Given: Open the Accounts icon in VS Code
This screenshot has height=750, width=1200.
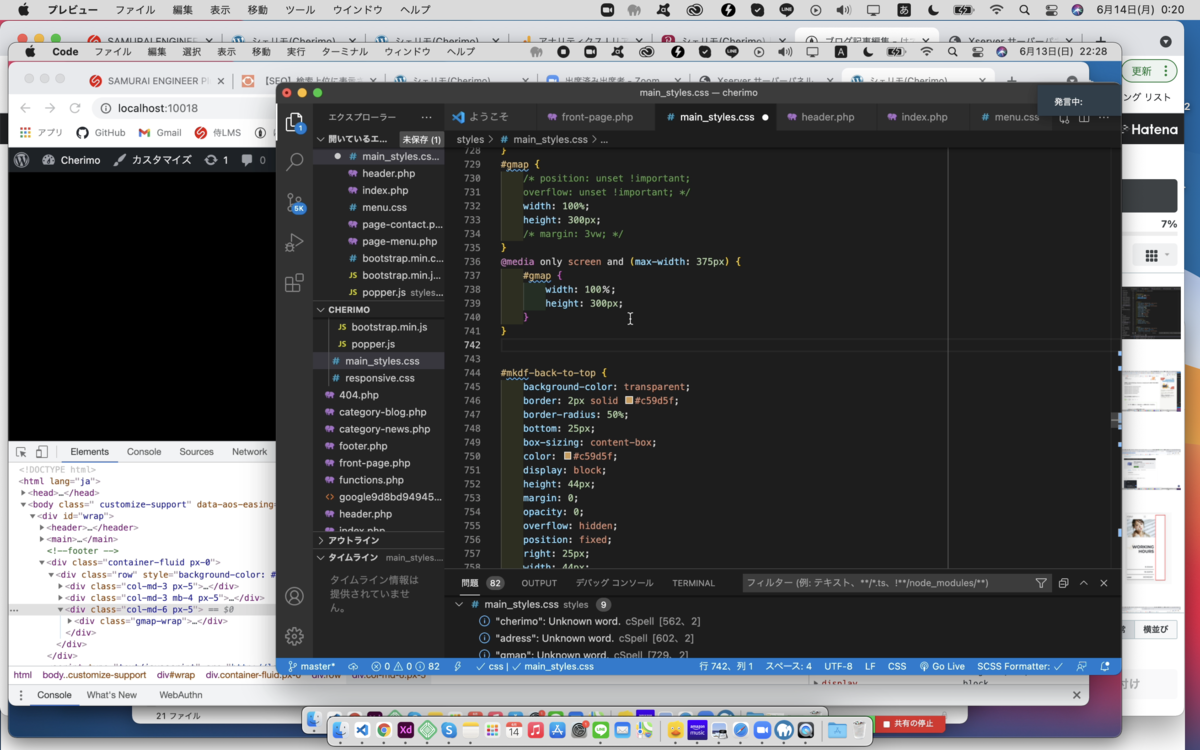Looking at the screenshot, I should tap(294, 596).
